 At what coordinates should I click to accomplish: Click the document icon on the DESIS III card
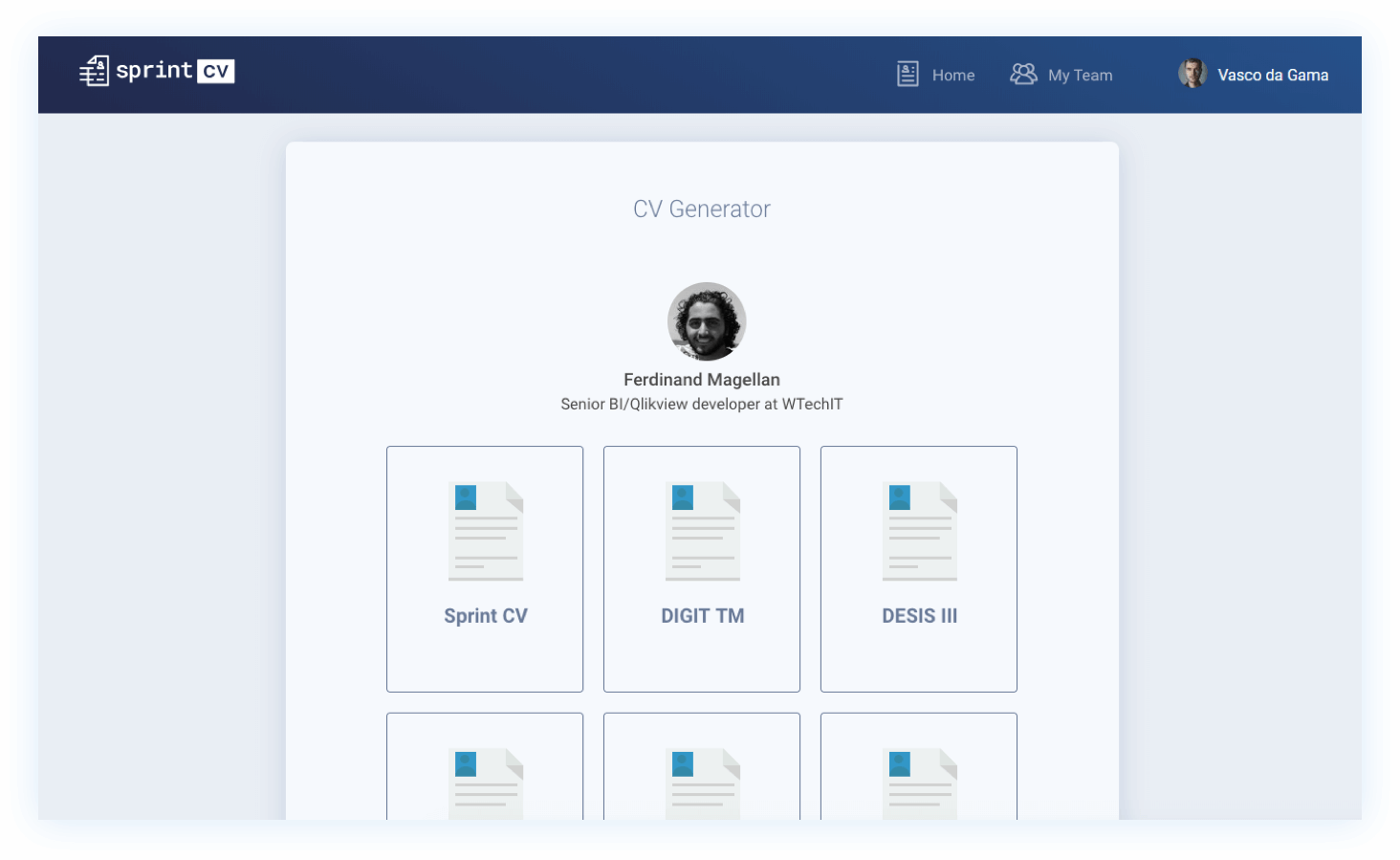click(x=918, y=530)
